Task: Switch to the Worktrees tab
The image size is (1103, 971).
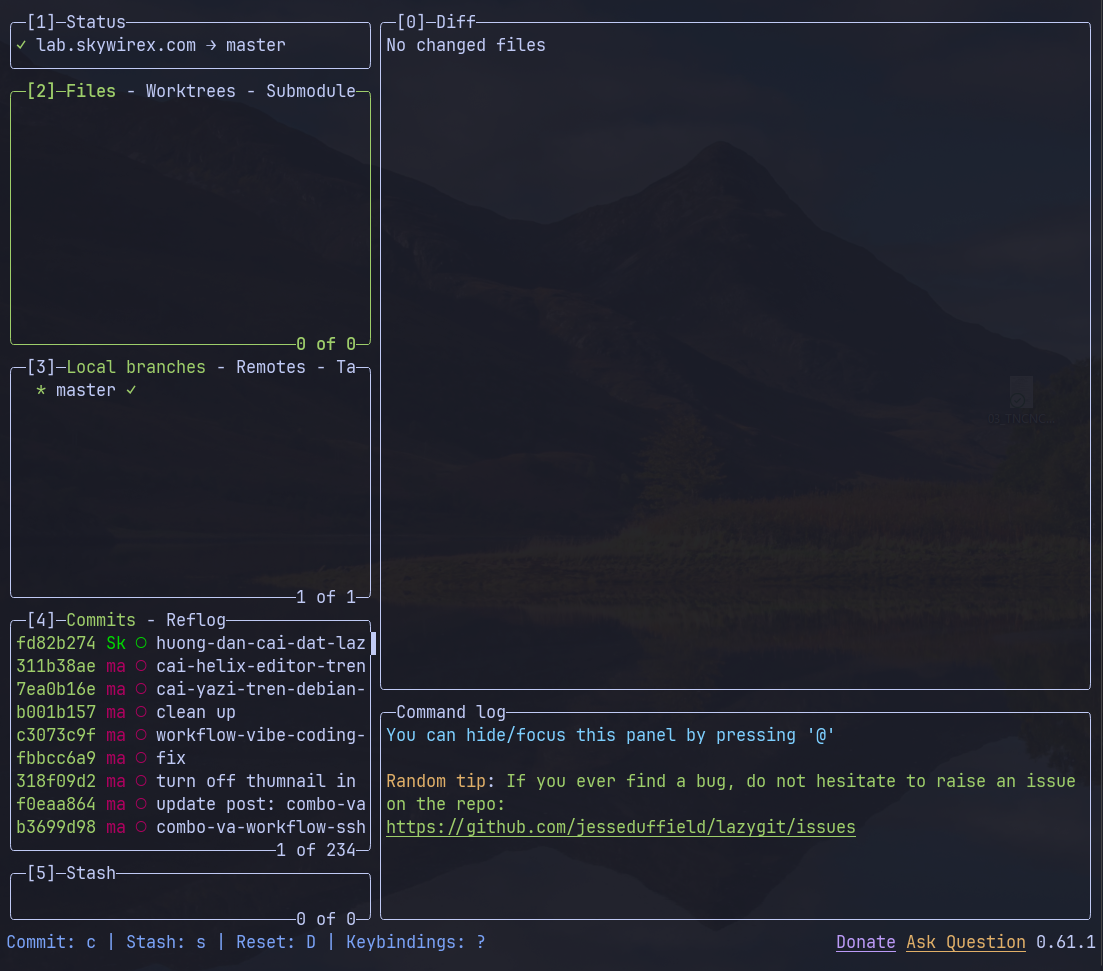Action: point(190,91)
